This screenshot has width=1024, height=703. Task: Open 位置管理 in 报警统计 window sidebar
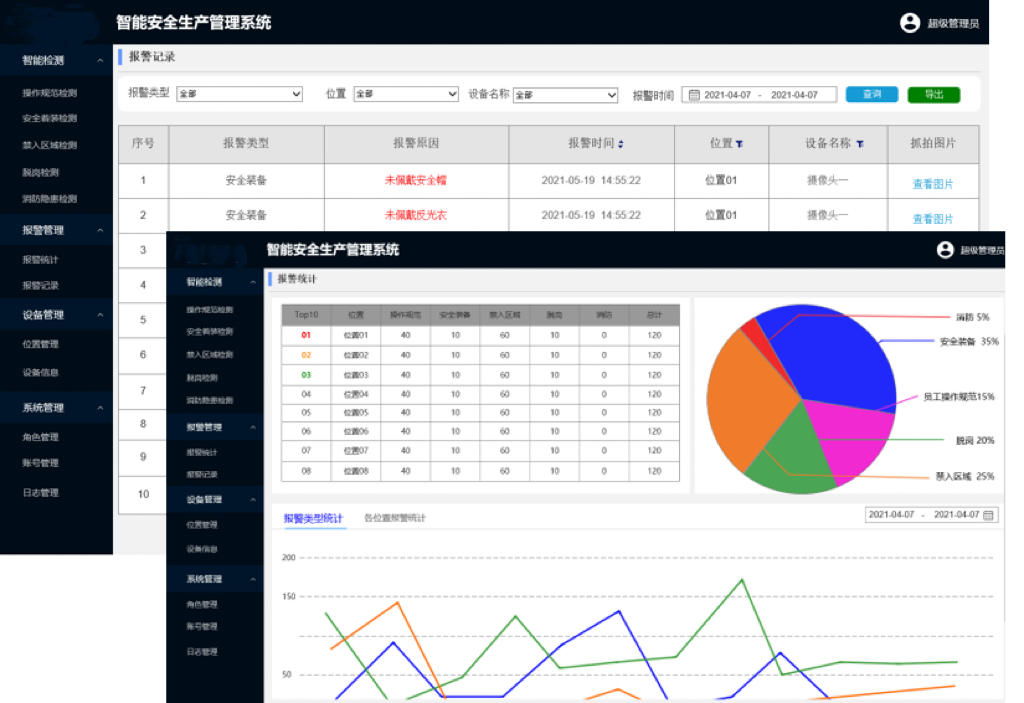tap(202, 525)
